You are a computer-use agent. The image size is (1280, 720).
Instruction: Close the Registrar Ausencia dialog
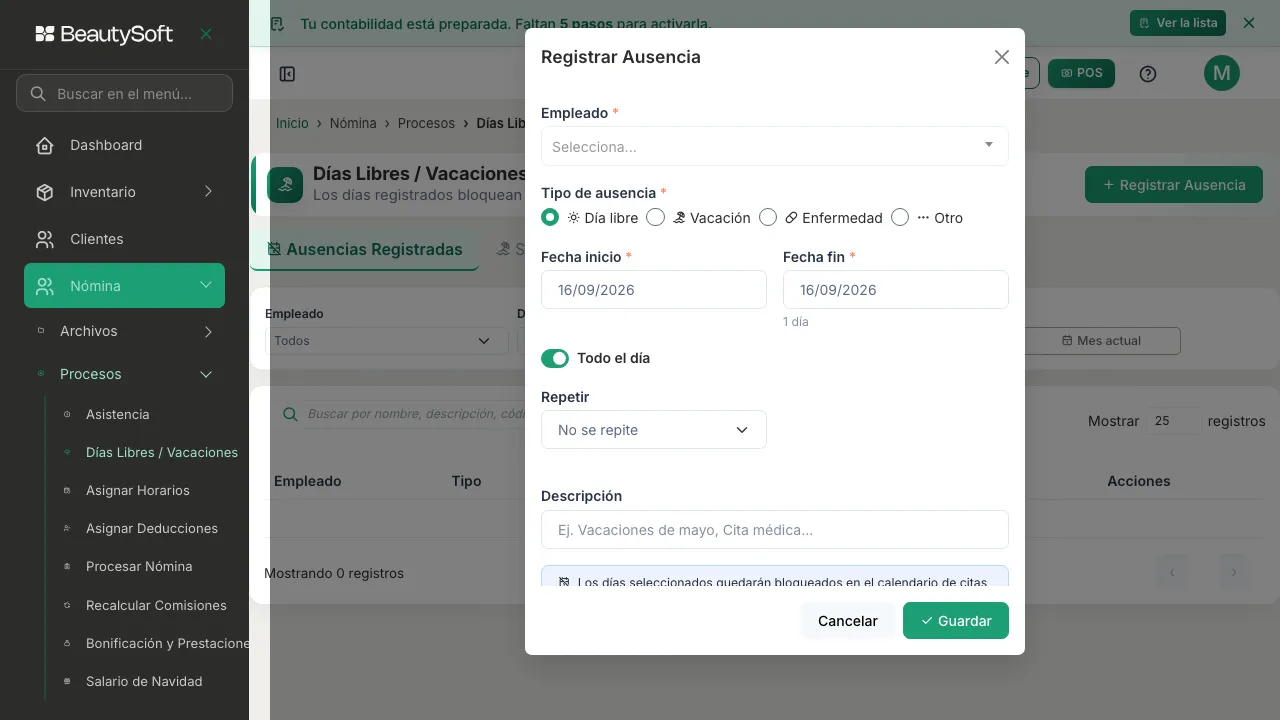pyautogui.click(x=1002, y=57)
